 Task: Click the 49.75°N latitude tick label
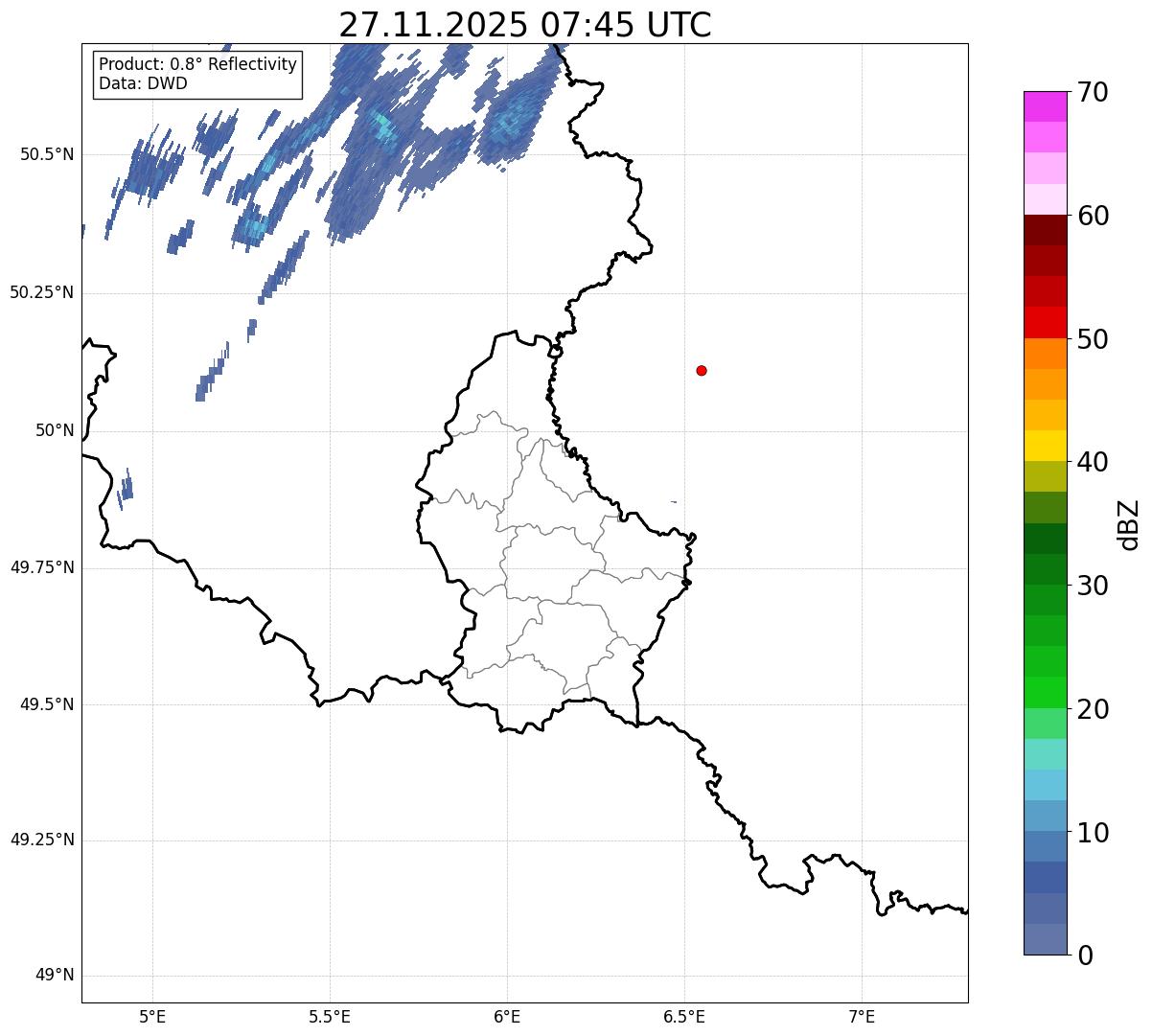pos(41,567)
